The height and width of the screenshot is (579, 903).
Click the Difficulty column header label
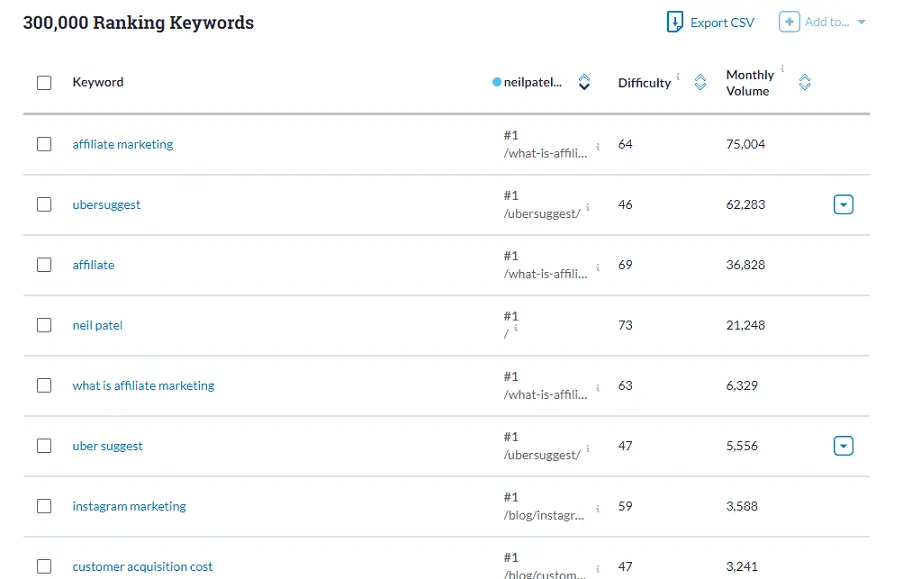[x=644, y=83]
